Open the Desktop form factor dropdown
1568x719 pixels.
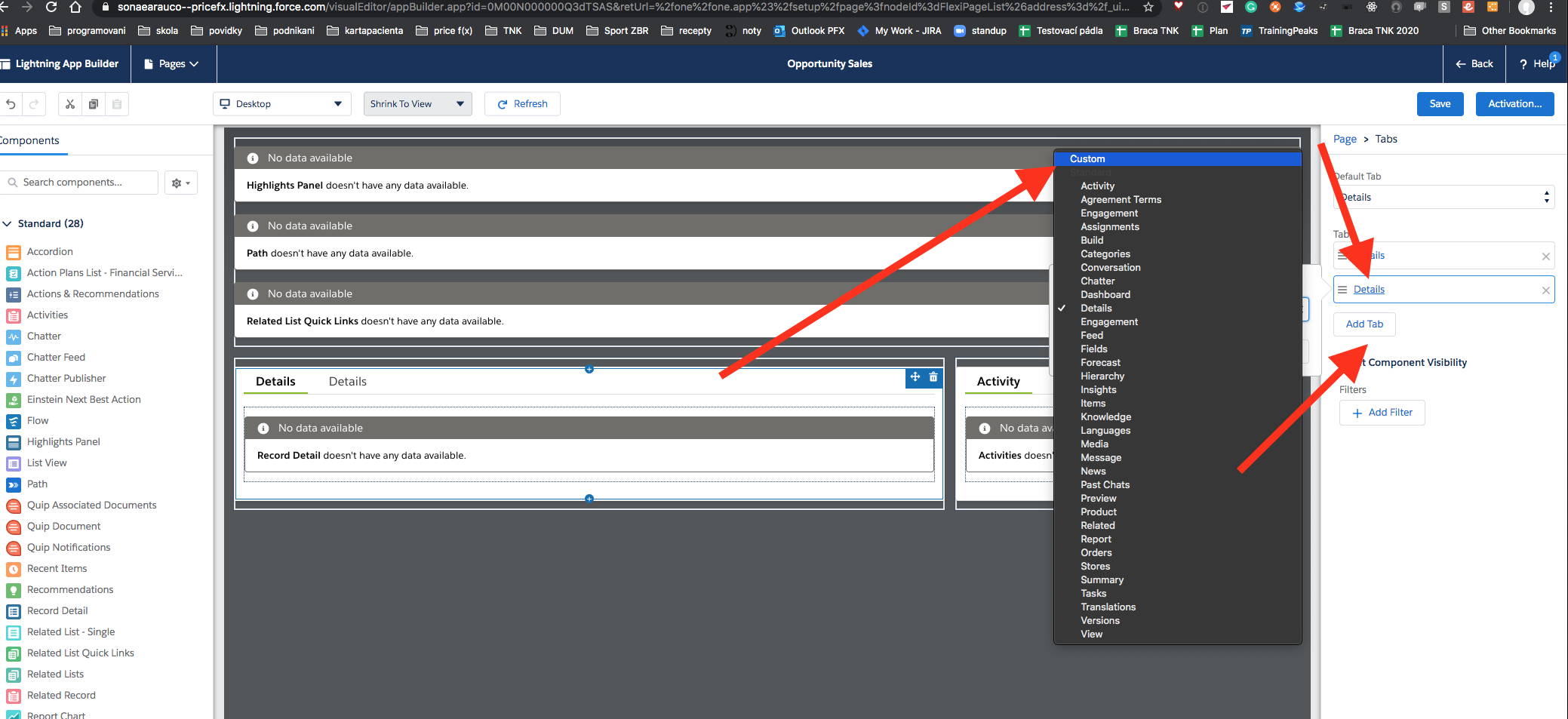(281, 104)
